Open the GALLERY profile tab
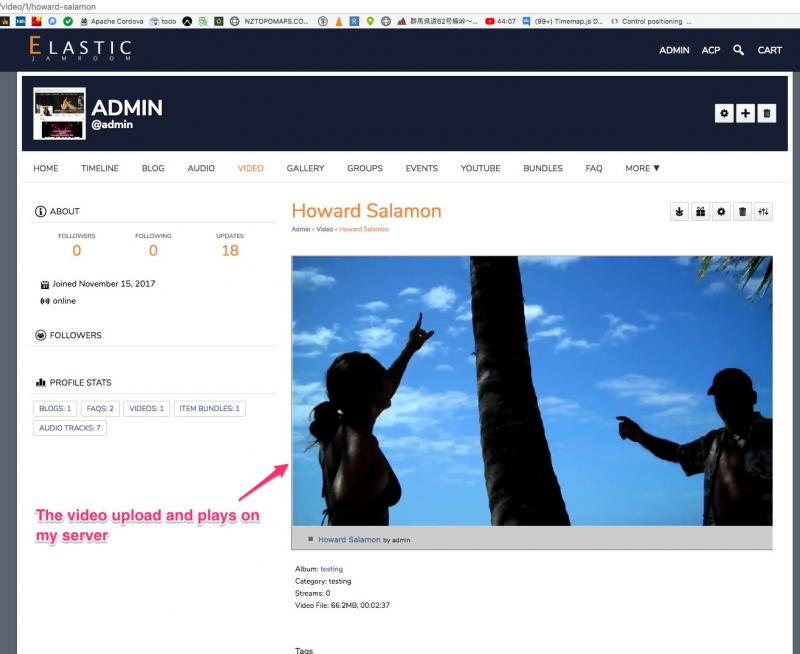The height and width of the screenshot is (654, 800). 305,168
